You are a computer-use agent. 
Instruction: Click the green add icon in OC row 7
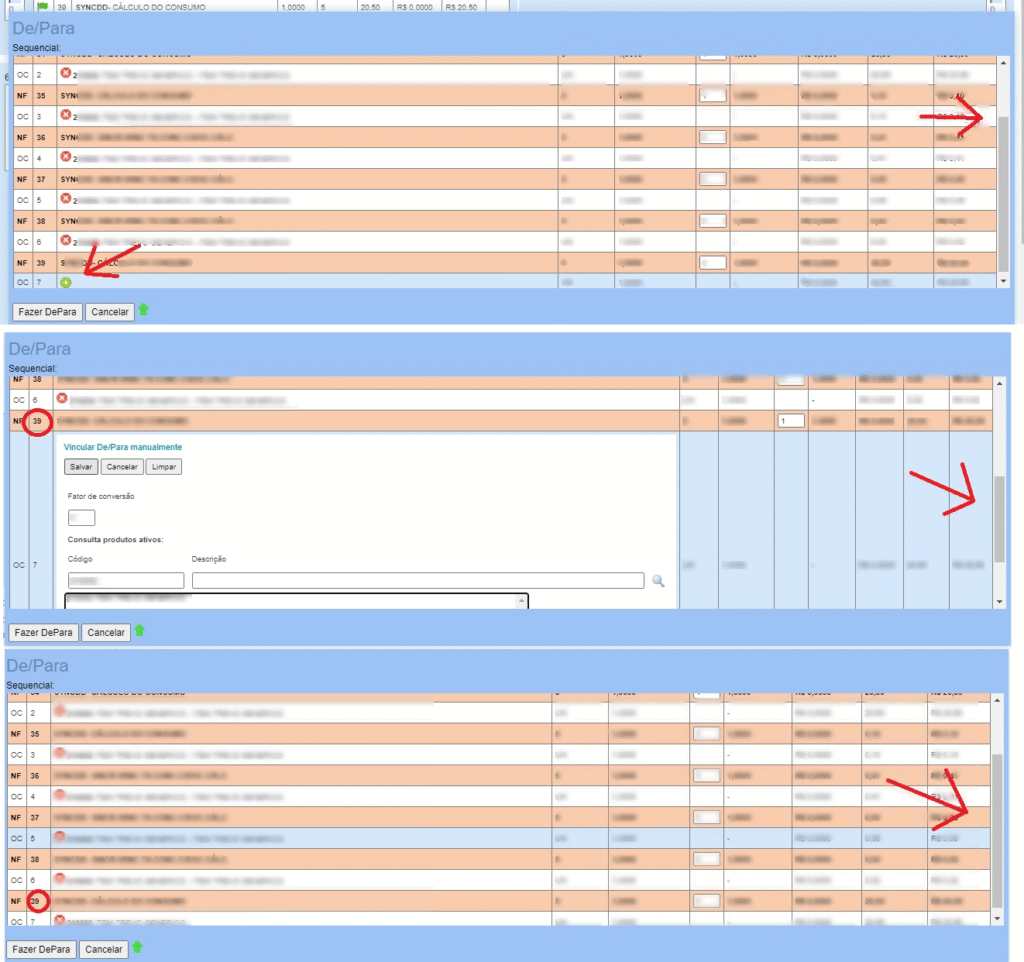[x=66, y=283]
